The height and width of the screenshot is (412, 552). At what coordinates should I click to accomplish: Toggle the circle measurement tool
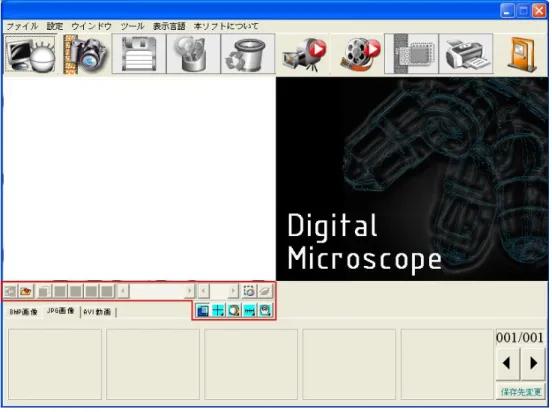234,311
